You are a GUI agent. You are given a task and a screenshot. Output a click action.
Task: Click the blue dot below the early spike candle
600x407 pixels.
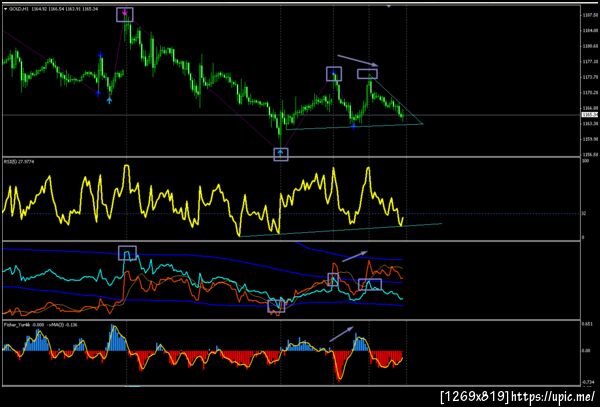click(x=98, y=93)
